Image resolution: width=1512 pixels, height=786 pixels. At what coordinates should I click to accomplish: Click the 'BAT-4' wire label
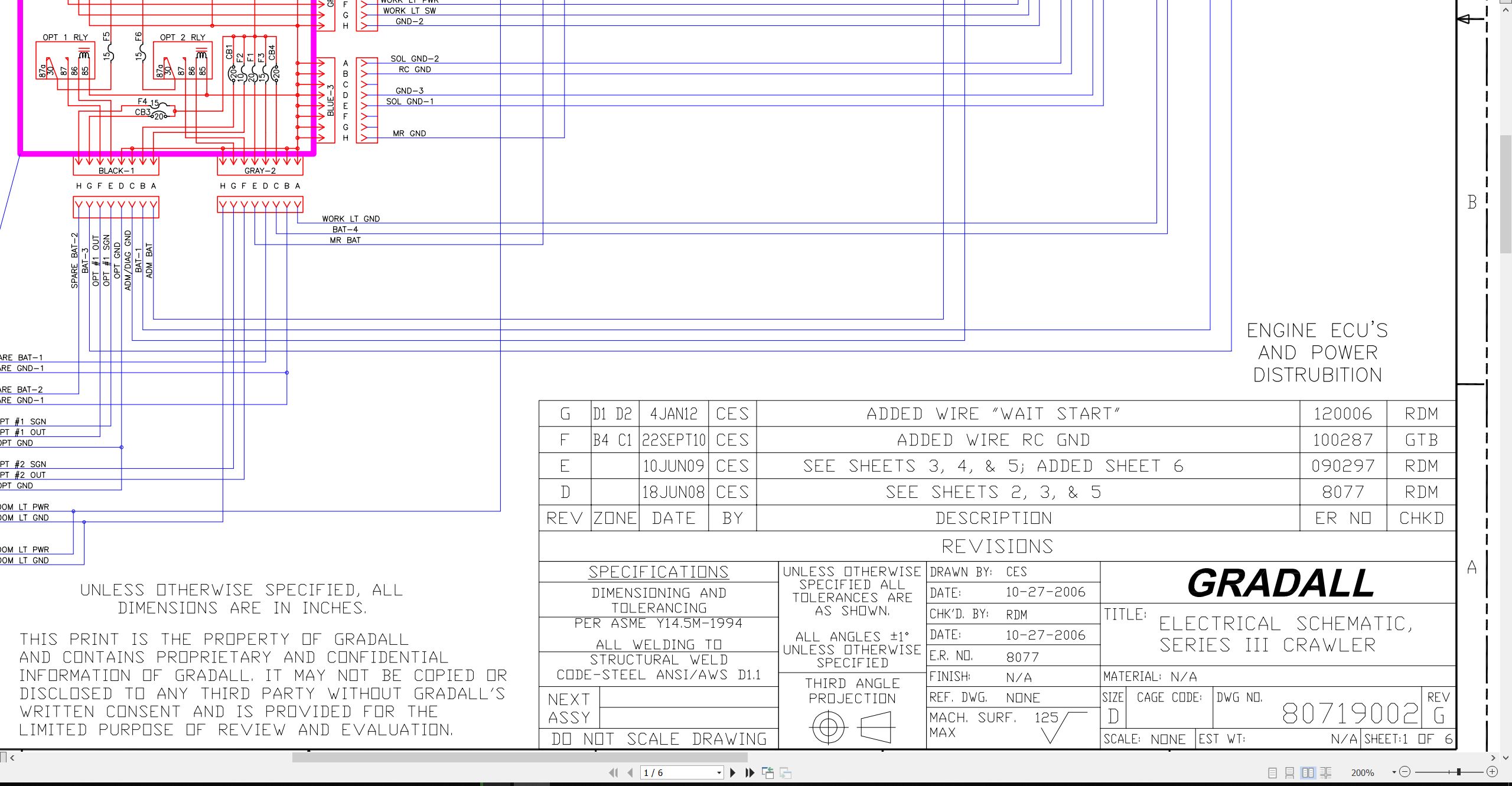345,229
